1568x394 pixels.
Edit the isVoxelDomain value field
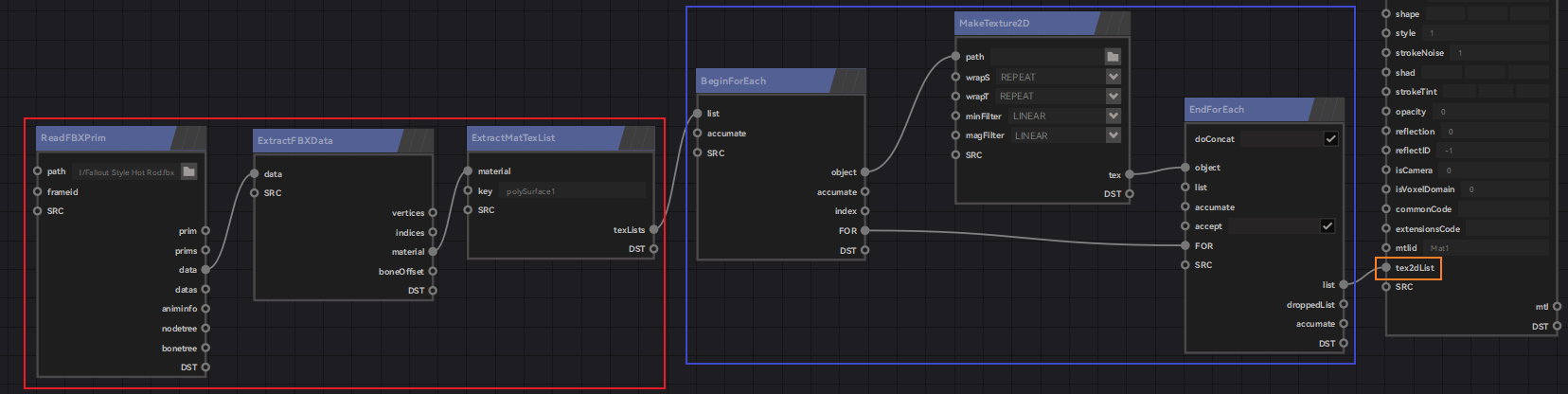click(x=1506, y=189)
